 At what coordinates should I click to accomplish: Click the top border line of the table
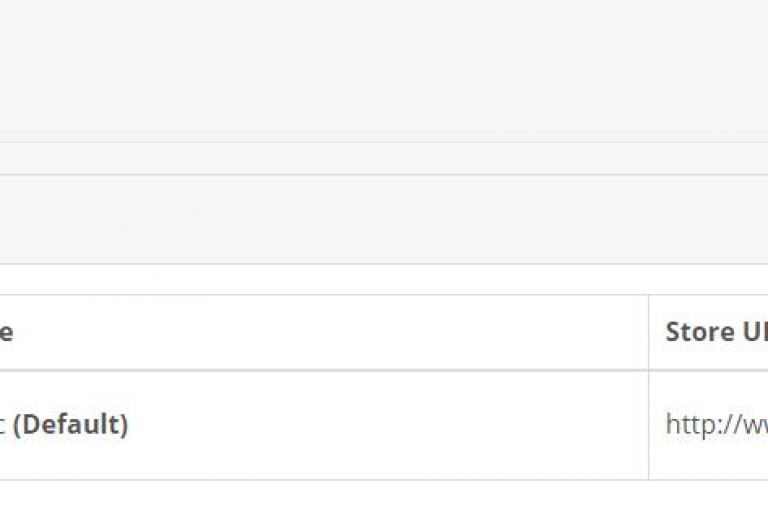[384, 295]
